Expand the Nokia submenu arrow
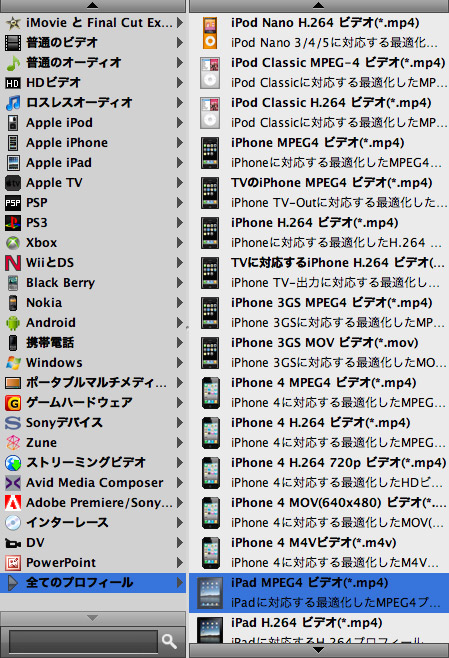The width and height of the screenshot is (449, 658). pos(180,303)
